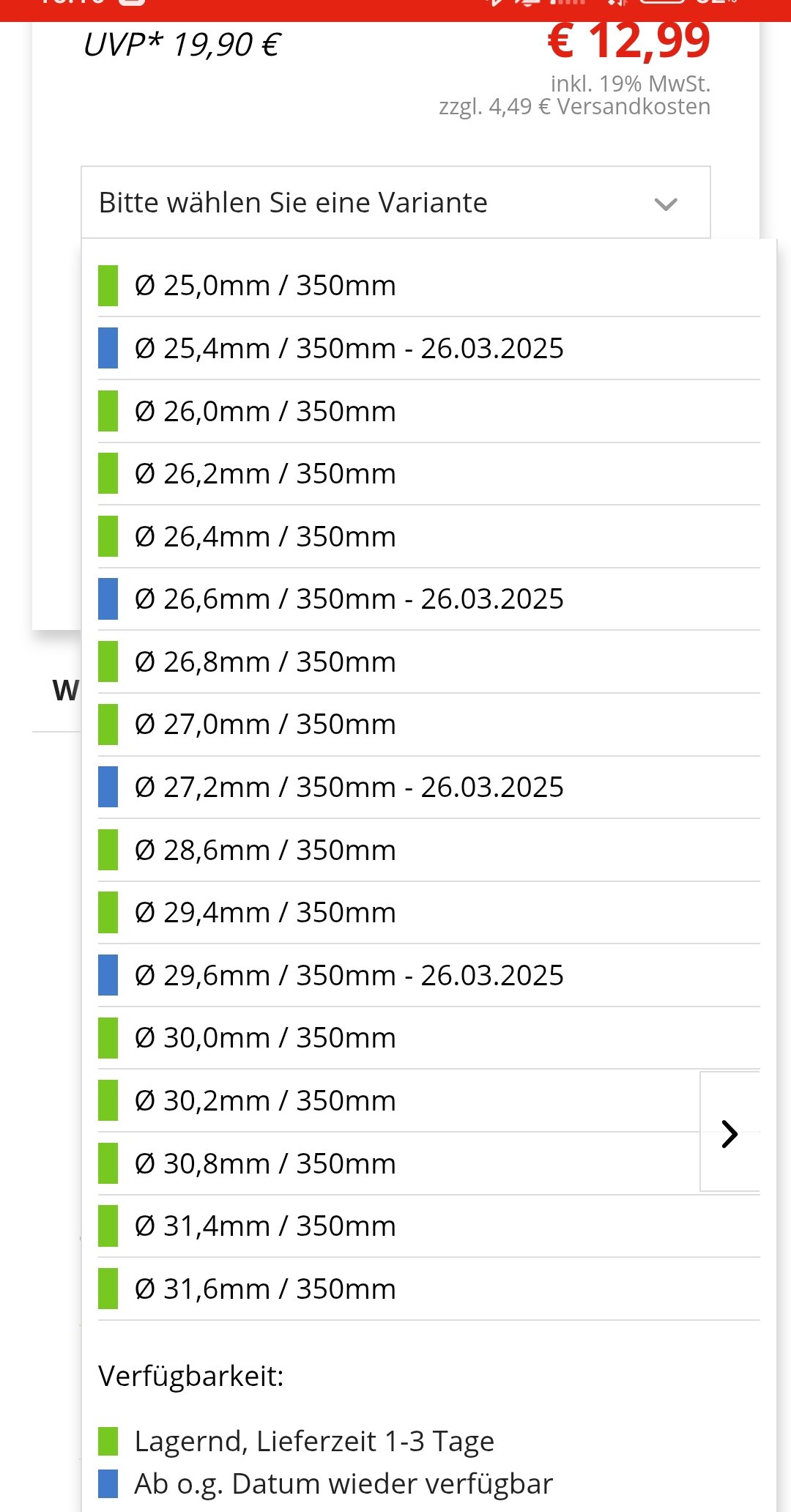
Task: Click the green swatch beside Ø 29,4mm
Action: (x=108, y=913)
